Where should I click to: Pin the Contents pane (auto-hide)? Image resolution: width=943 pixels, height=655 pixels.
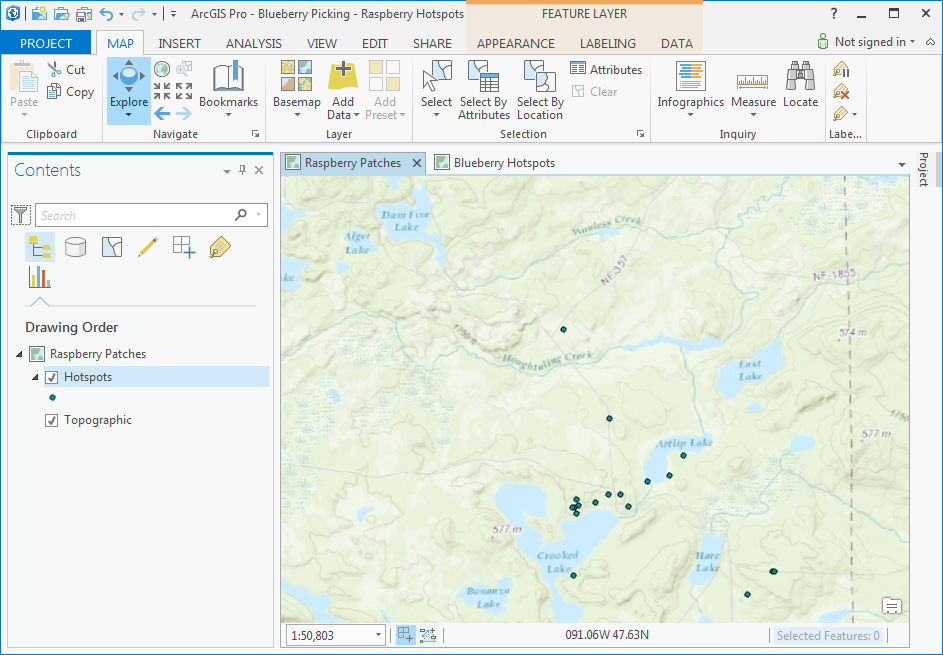(242, 170)
